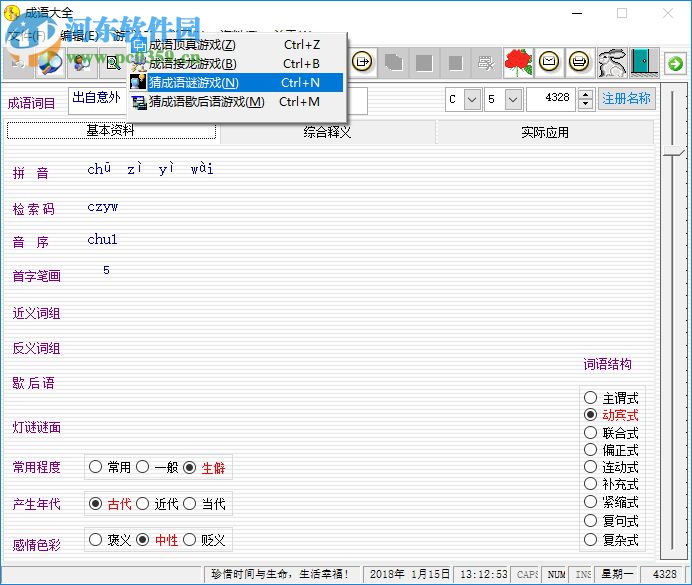This screenshot has width=692, height=585.
Task: Click the 星期一 status bar panel
Action: (x=616, y=574)
